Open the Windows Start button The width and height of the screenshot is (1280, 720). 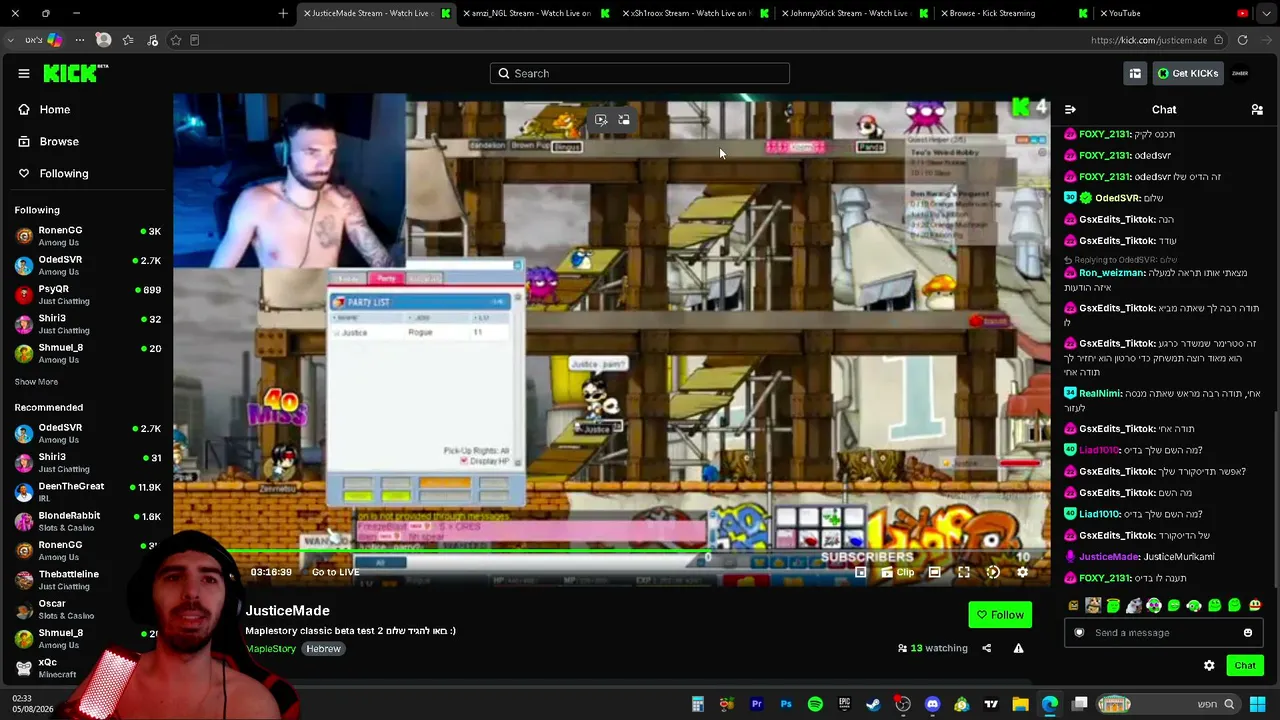click(1257, 704)
